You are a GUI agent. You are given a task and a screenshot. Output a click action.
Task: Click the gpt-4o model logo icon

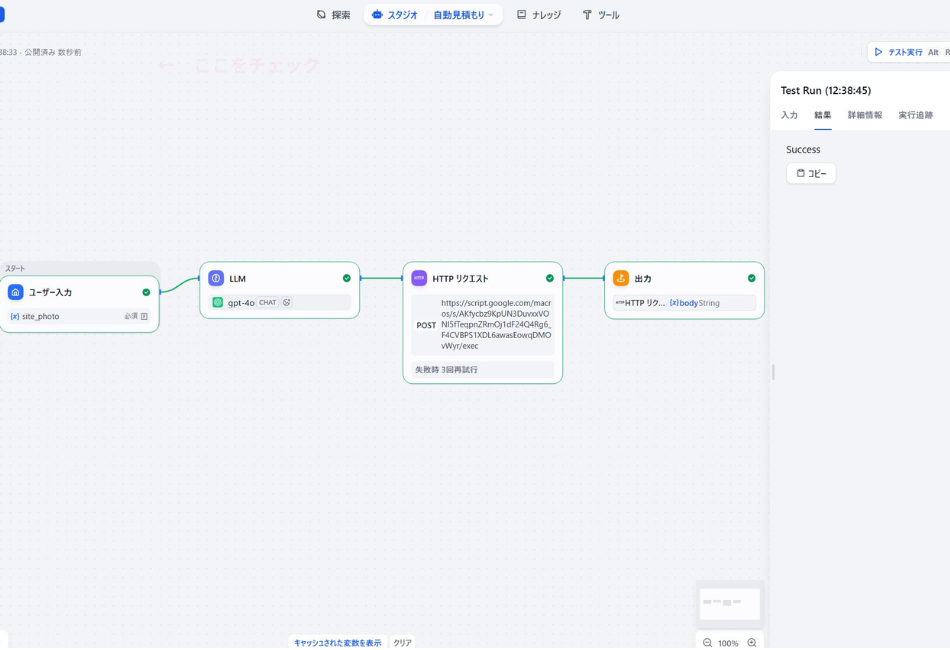(x=218, y=302)
